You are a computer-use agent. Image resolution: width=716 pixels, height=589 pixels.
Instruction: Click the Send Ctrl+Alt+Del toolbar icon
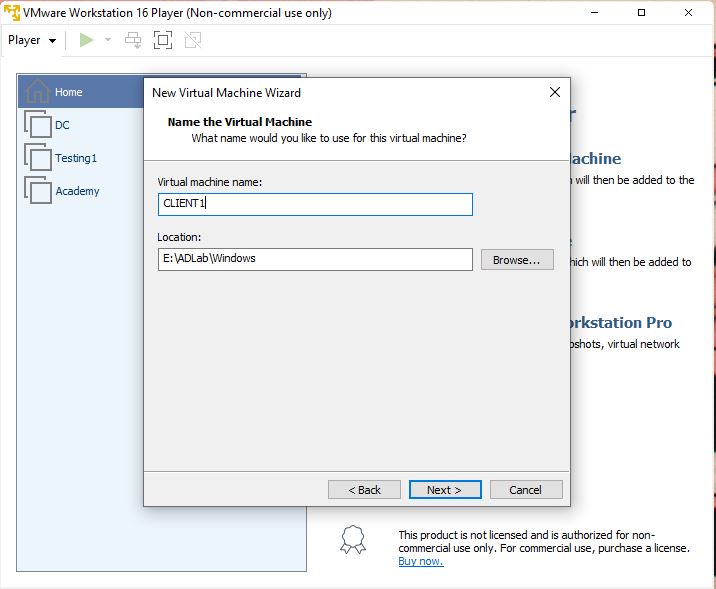pos(133,40)
